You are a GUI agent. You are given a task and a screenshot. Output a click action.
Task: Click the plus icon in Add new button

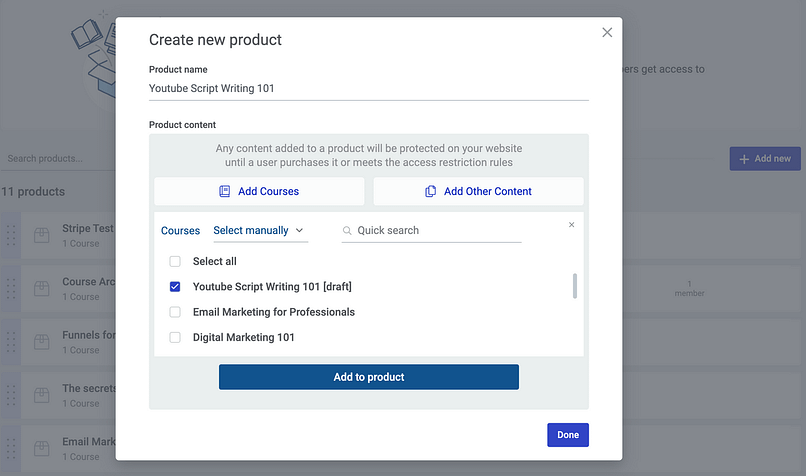click(744, 159)
